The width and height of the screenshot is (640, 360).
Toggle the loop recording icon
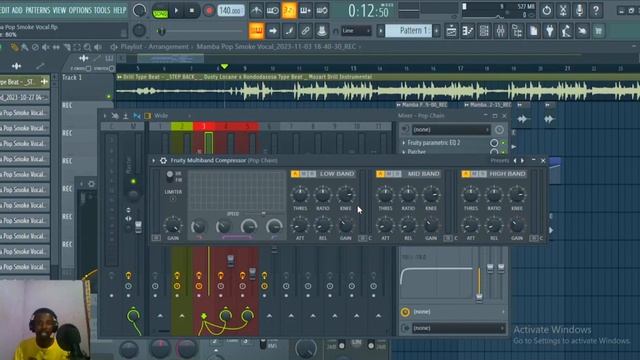(x=322, y=11)
